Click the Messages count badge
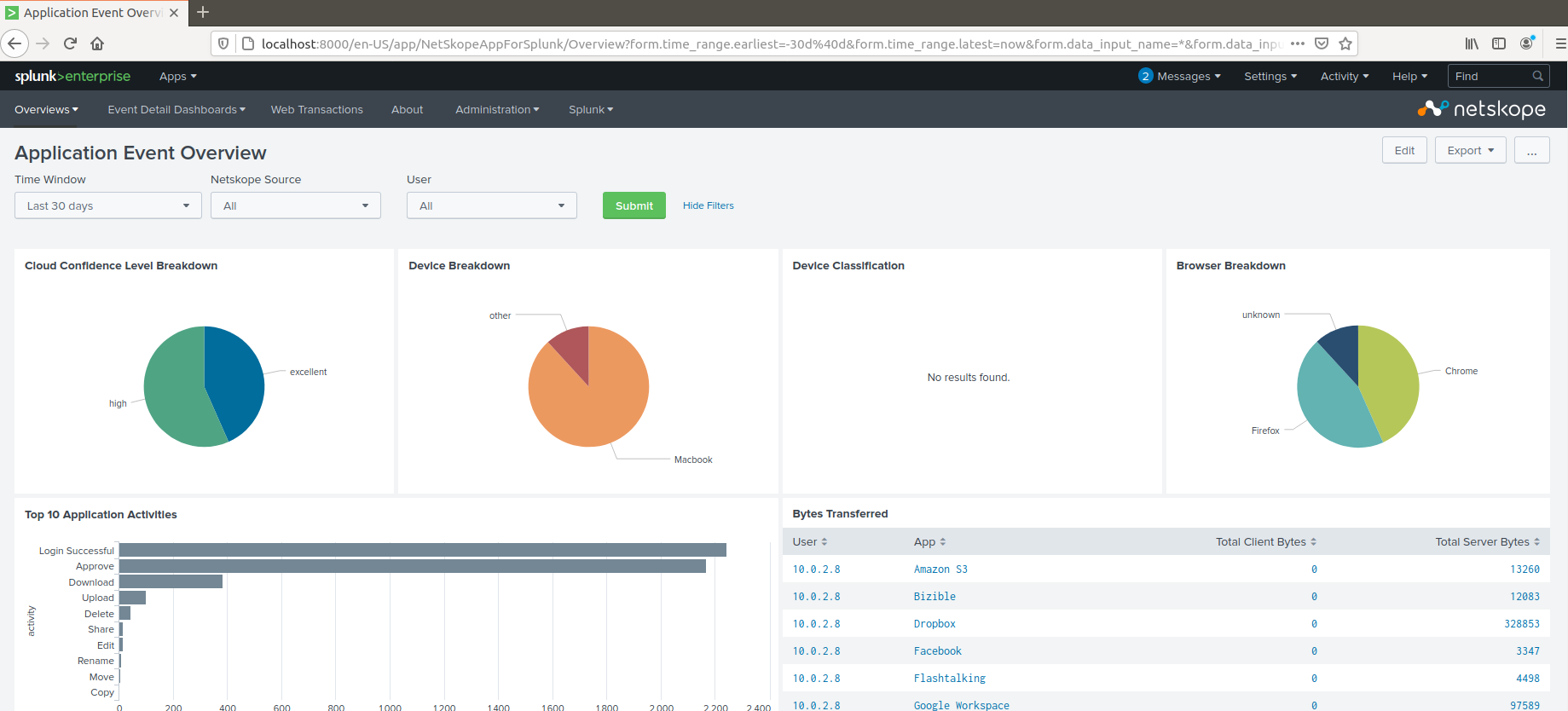Image resolution: width=1568 pixels, height=711 pixels. click(x=1146, y=76)
